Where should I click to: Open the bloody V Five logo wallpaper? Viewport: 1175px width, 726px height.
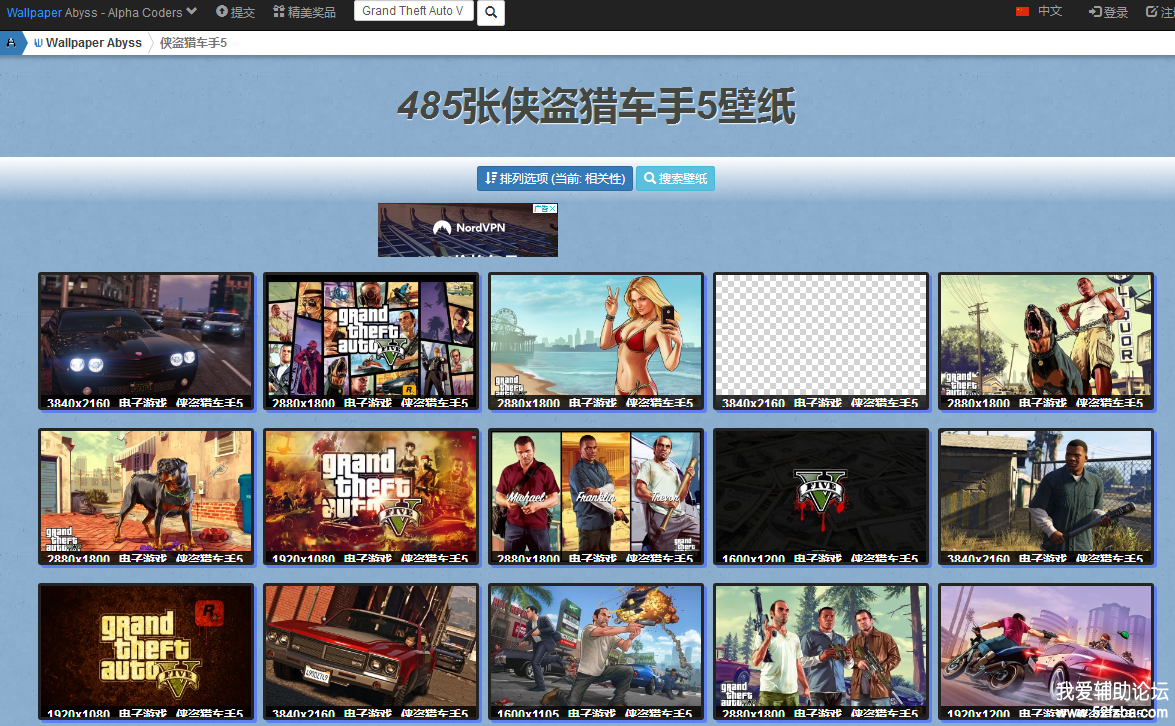pos(821,497)
